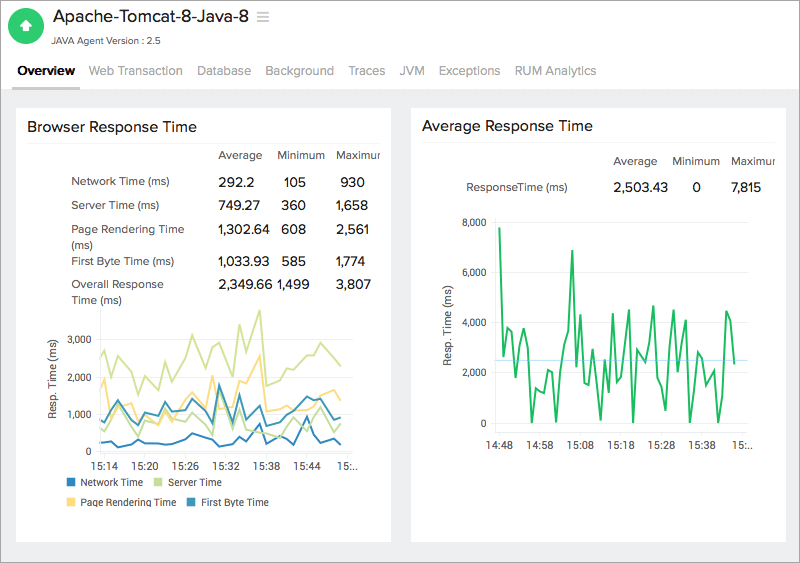Open the Database tab
800x563 pixels.
(224, 71)
